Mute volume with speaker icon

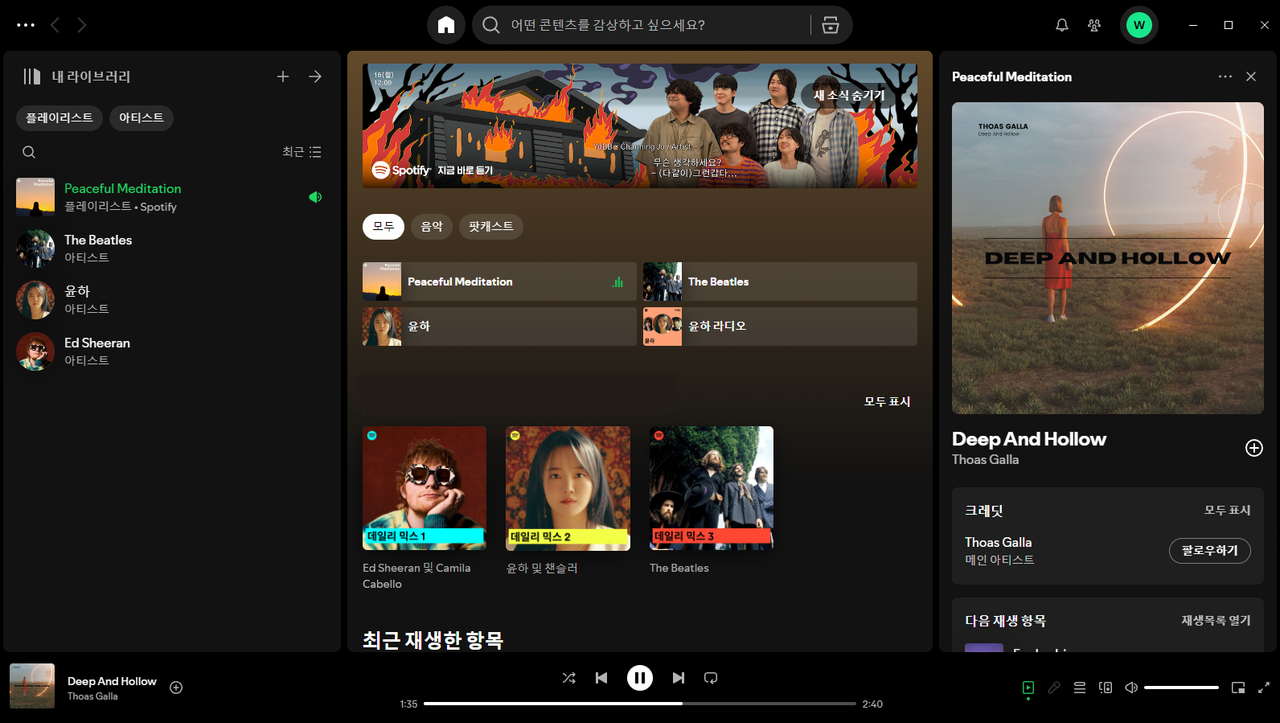pyautogui.click(x=1131, y=688)
